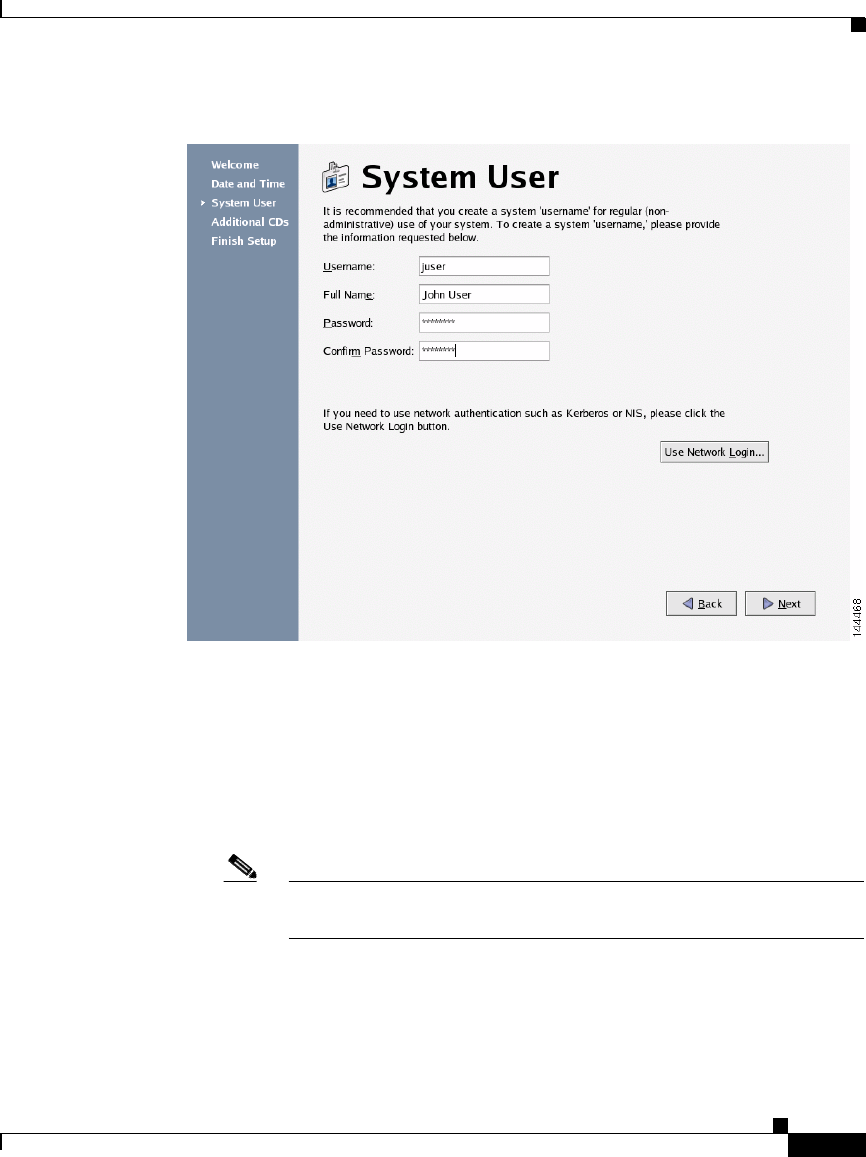
Task: Click the Password label
Action: pyautogui.click(x=348, y=323)
